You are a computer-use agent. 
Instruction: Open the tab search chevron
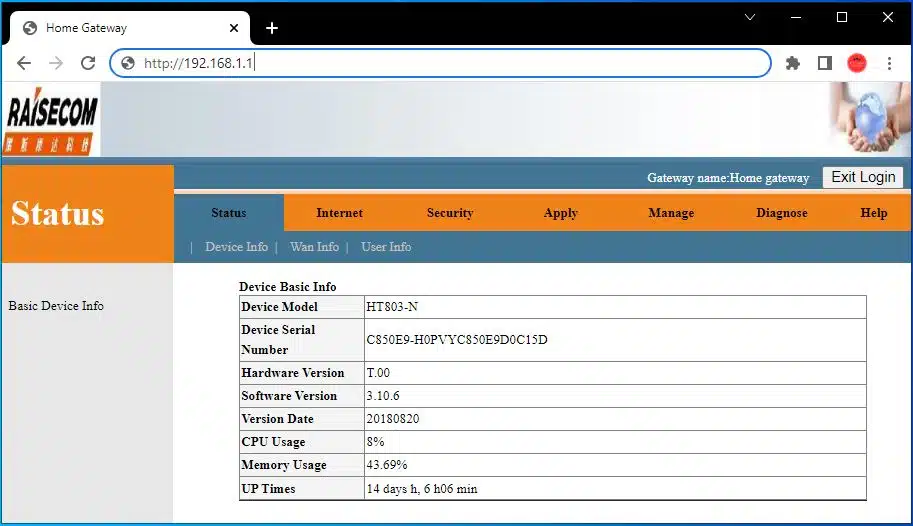click(x=750, y=17)
